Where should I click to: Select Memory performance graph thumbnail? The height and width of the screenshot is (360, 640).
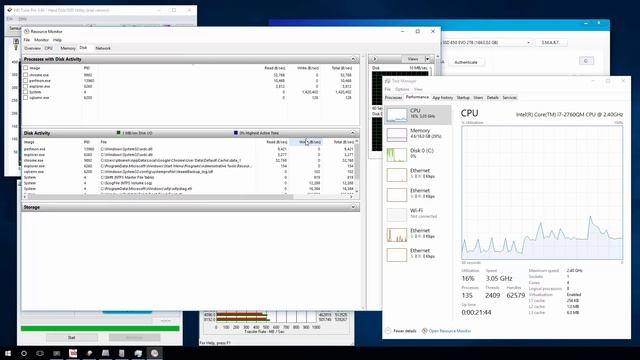point(397,135)
